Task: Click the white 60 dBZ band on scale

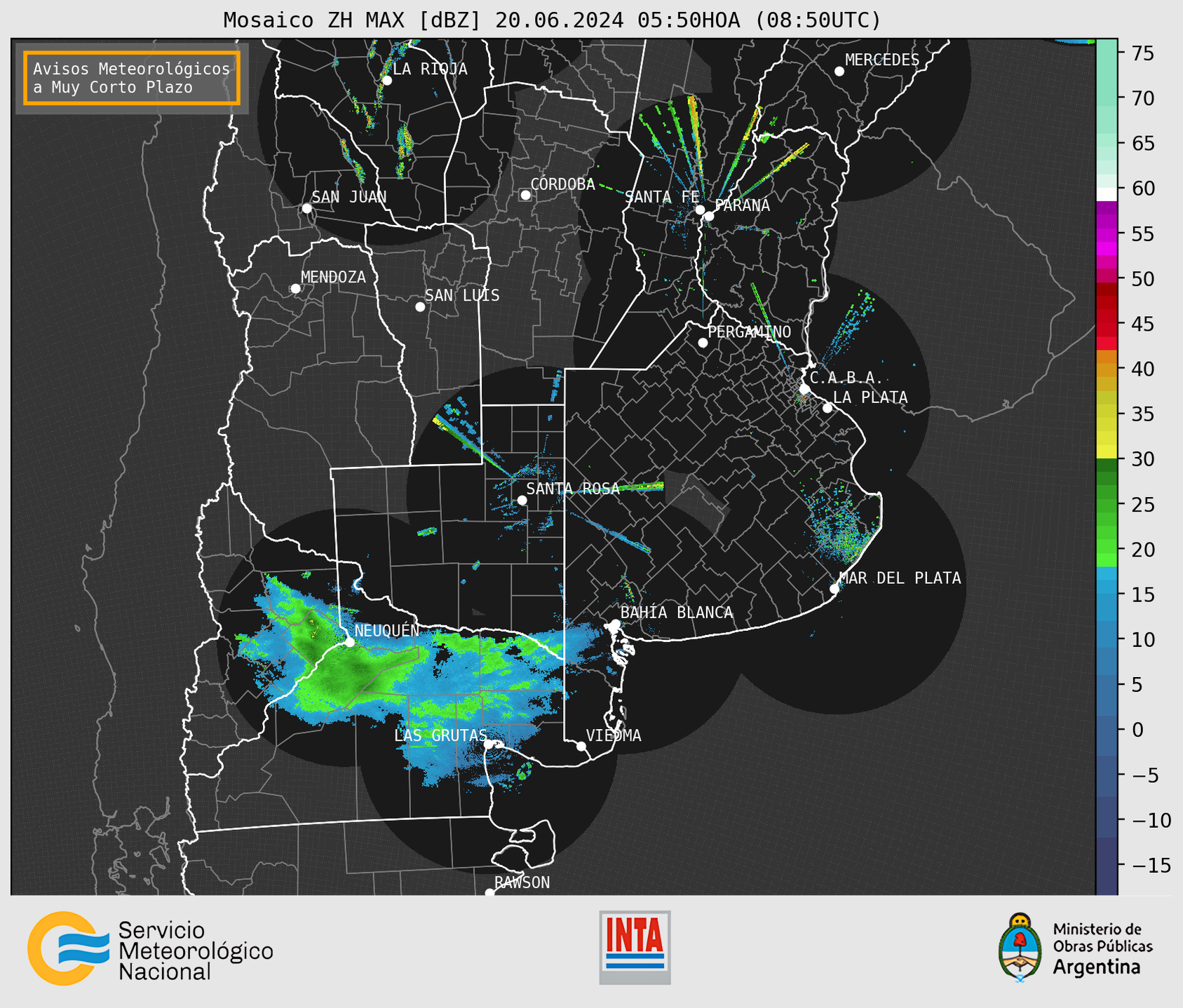Action: (x=1107, y=193)
